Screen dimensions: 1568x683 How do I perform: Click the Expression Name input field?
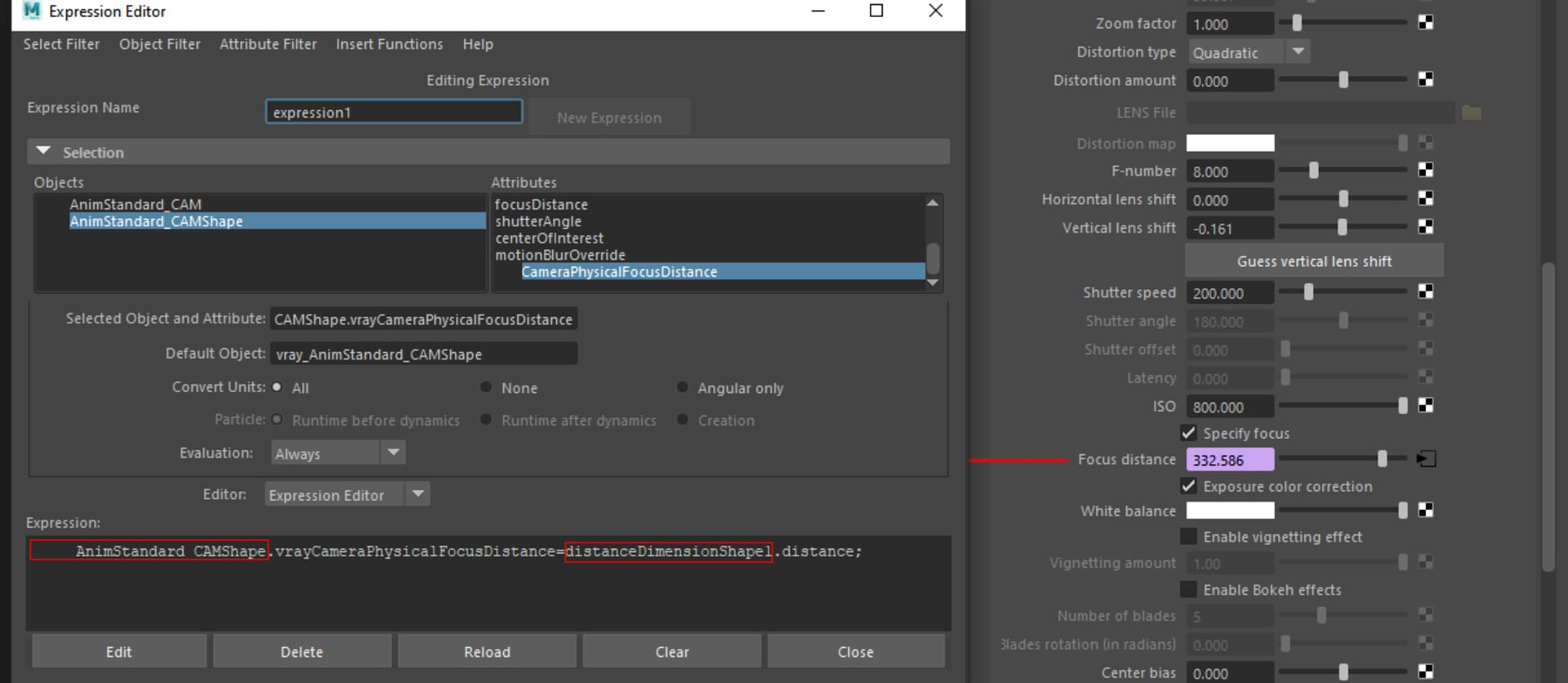[x=394, y=112]
